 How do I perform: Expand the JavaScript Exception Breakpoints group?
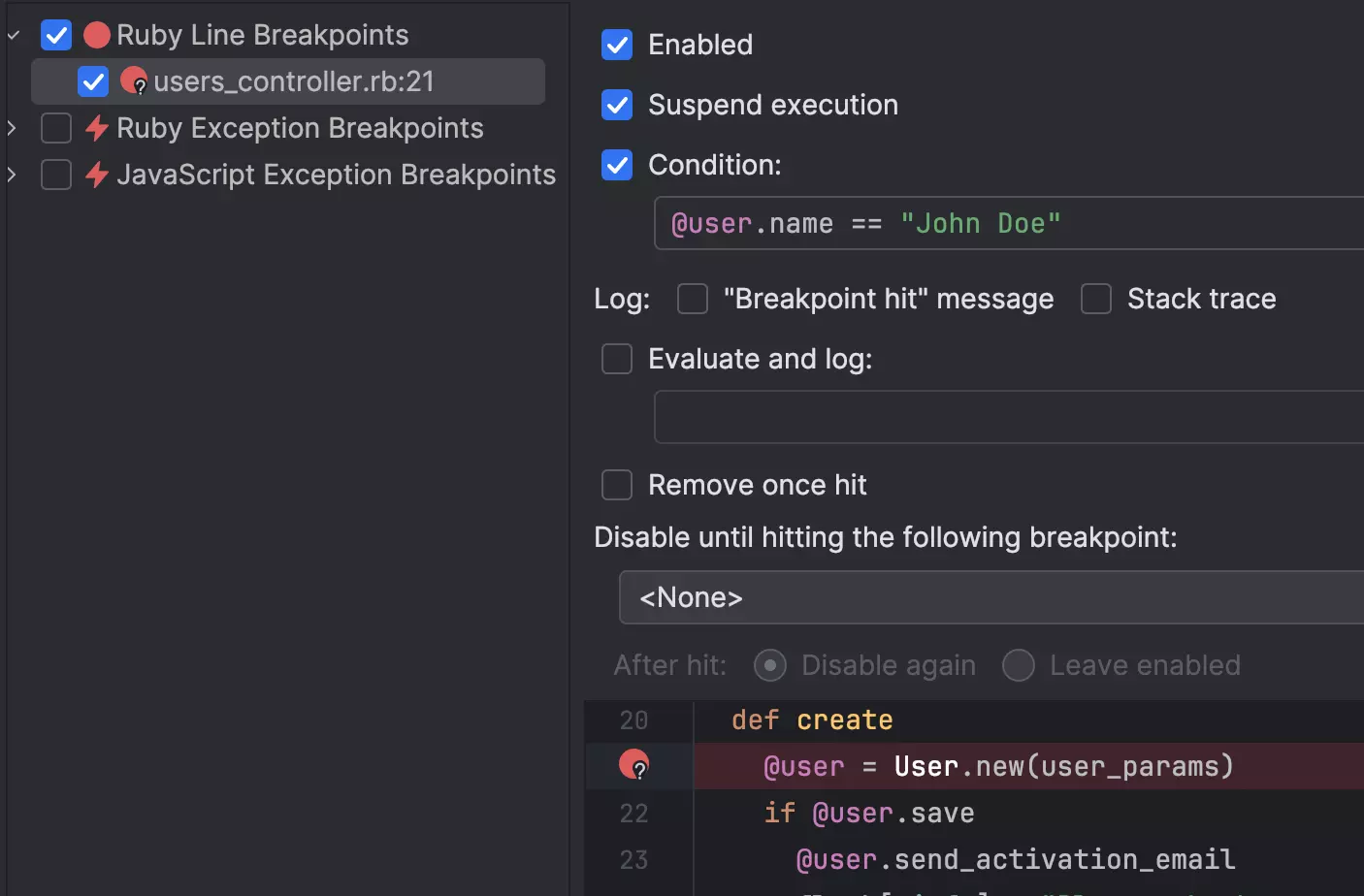tap(12, 175)
